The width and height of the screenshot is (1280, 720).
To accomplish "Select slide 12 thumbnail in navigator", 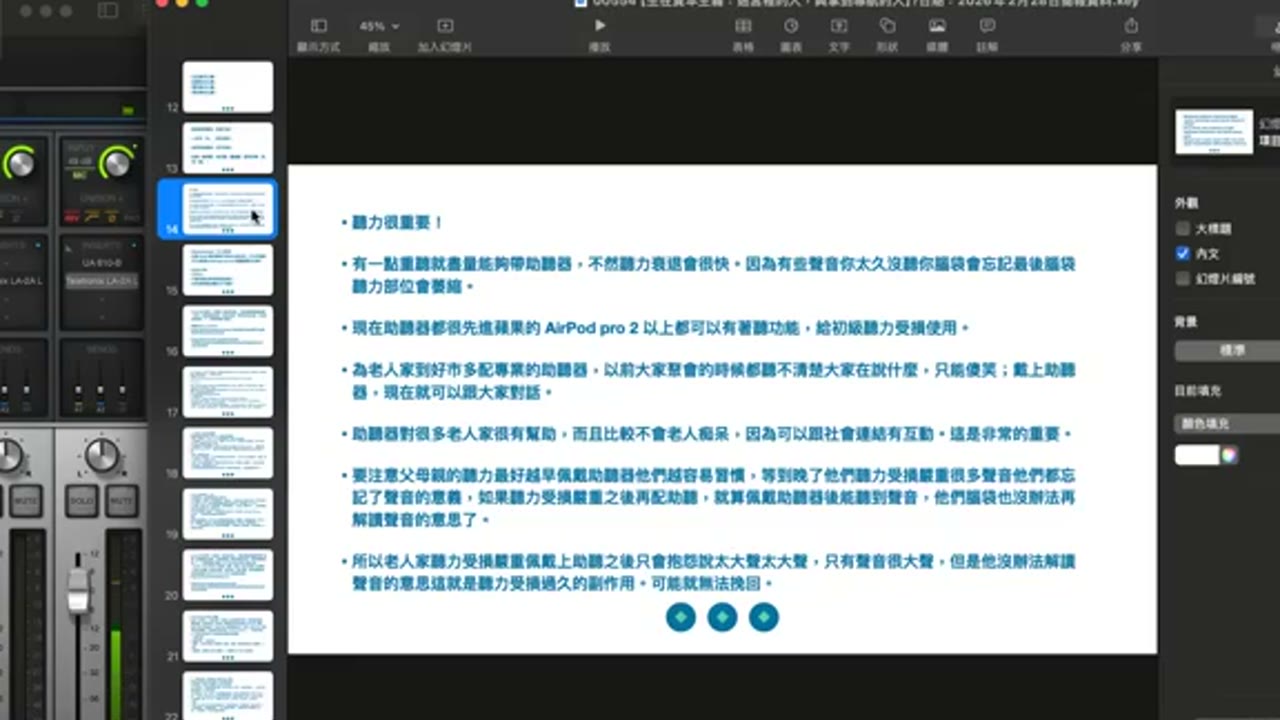I will (x=228, y=87).
